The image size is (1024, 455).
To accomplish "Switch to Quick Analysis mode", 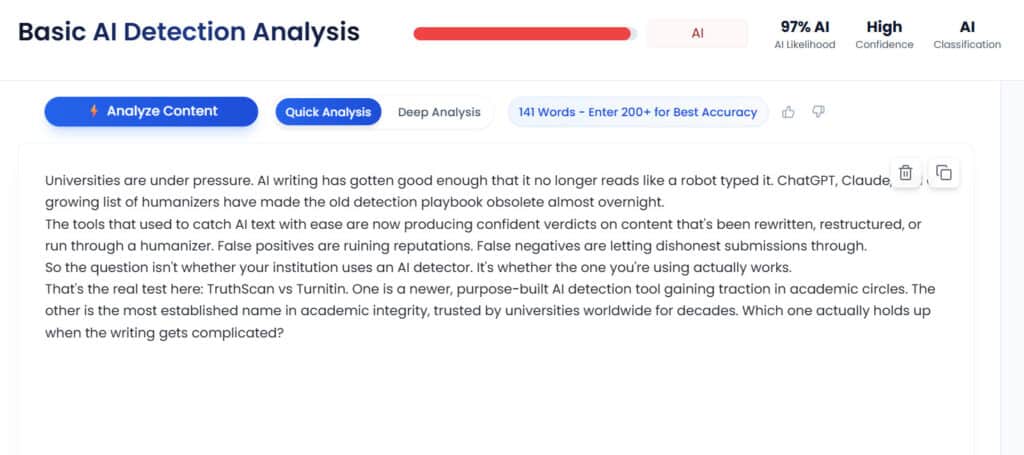I will 328,112.
